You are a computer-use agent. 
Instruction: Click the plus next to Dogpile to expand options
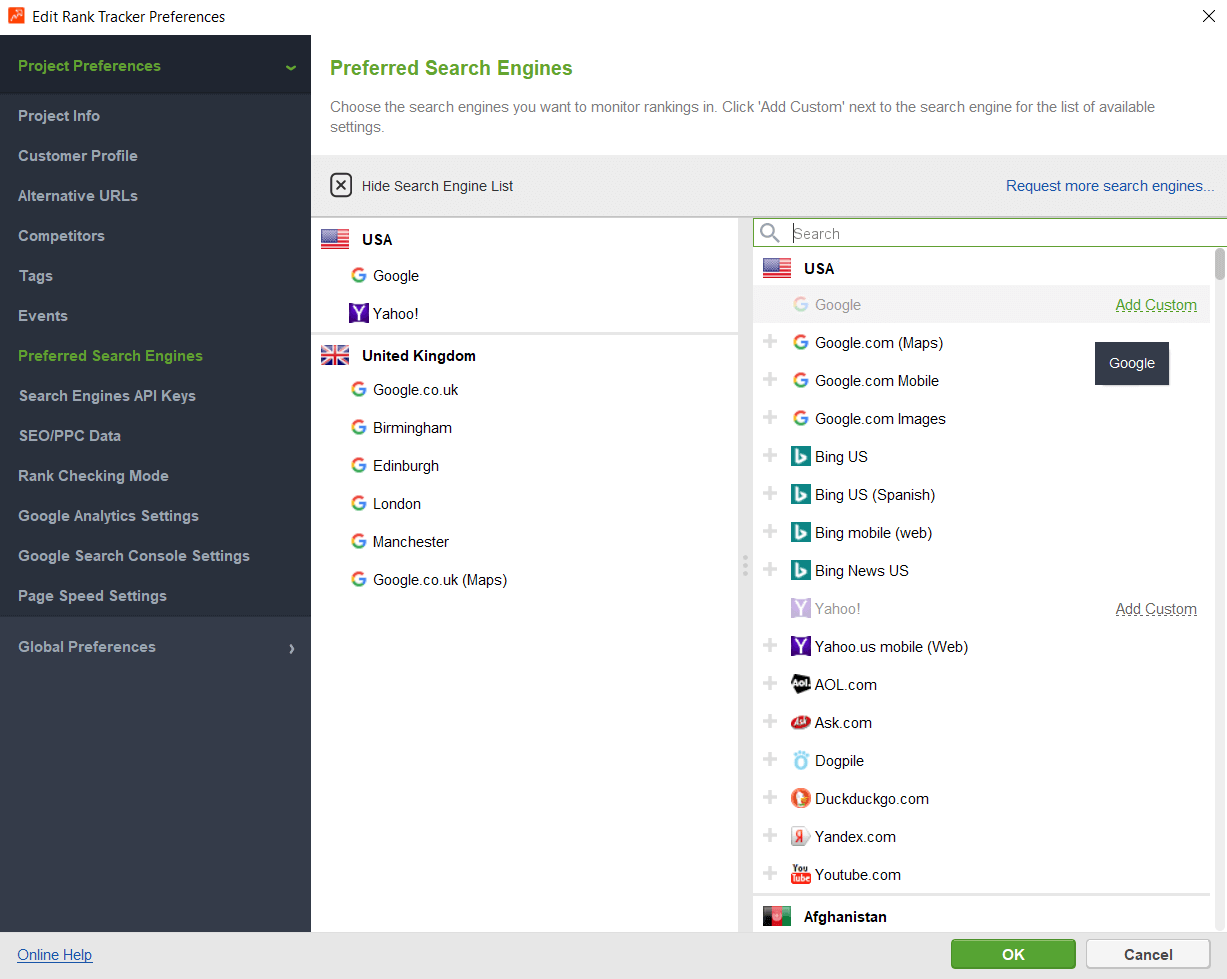coord(770,760)
